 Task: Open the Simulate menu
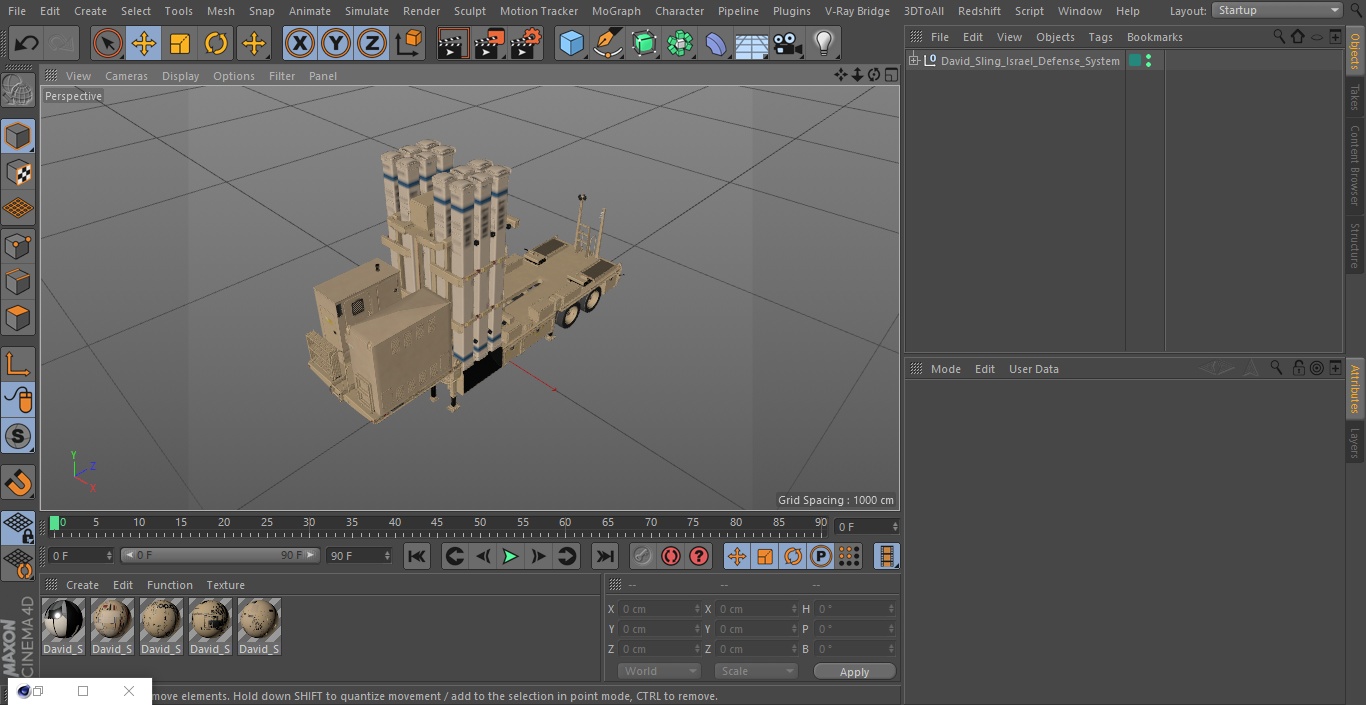point(366,11)
